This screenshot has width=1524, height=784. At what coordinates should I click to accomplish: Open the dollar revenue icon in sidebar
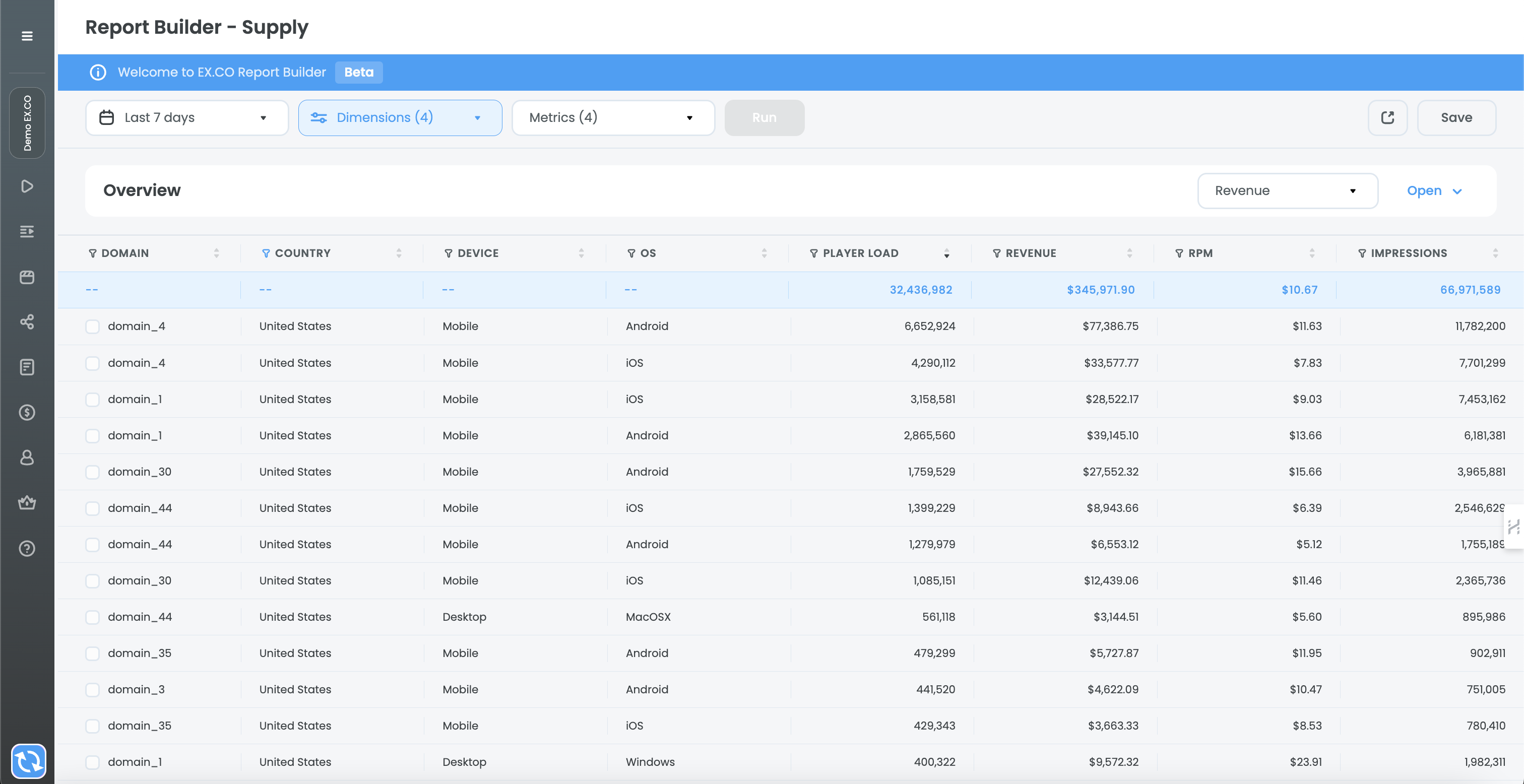pos(27,413)
